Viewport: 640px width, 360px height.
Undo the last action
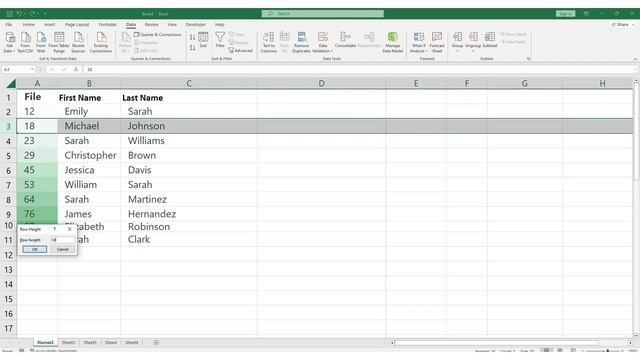[19, 13]
